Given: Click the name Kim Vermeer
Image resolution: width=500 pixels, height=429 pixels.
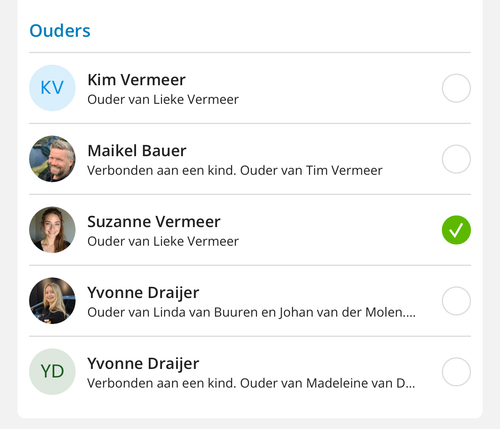Looking at the screenshot, I should (x=136, y=80).
